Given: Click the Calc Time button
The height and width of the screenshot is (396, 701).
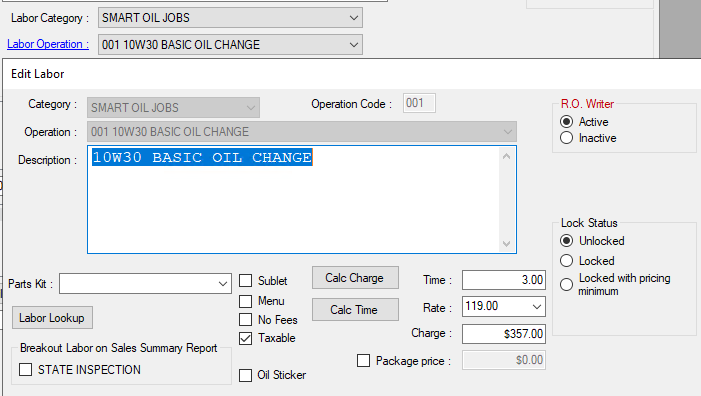Looking at the screenshot, I should click(355, 310).
